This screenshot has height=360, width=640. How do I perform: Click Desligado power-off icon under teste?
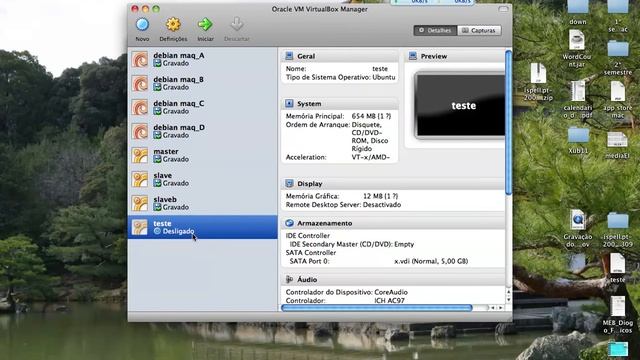pyautogui.click(x=157, y=231)
